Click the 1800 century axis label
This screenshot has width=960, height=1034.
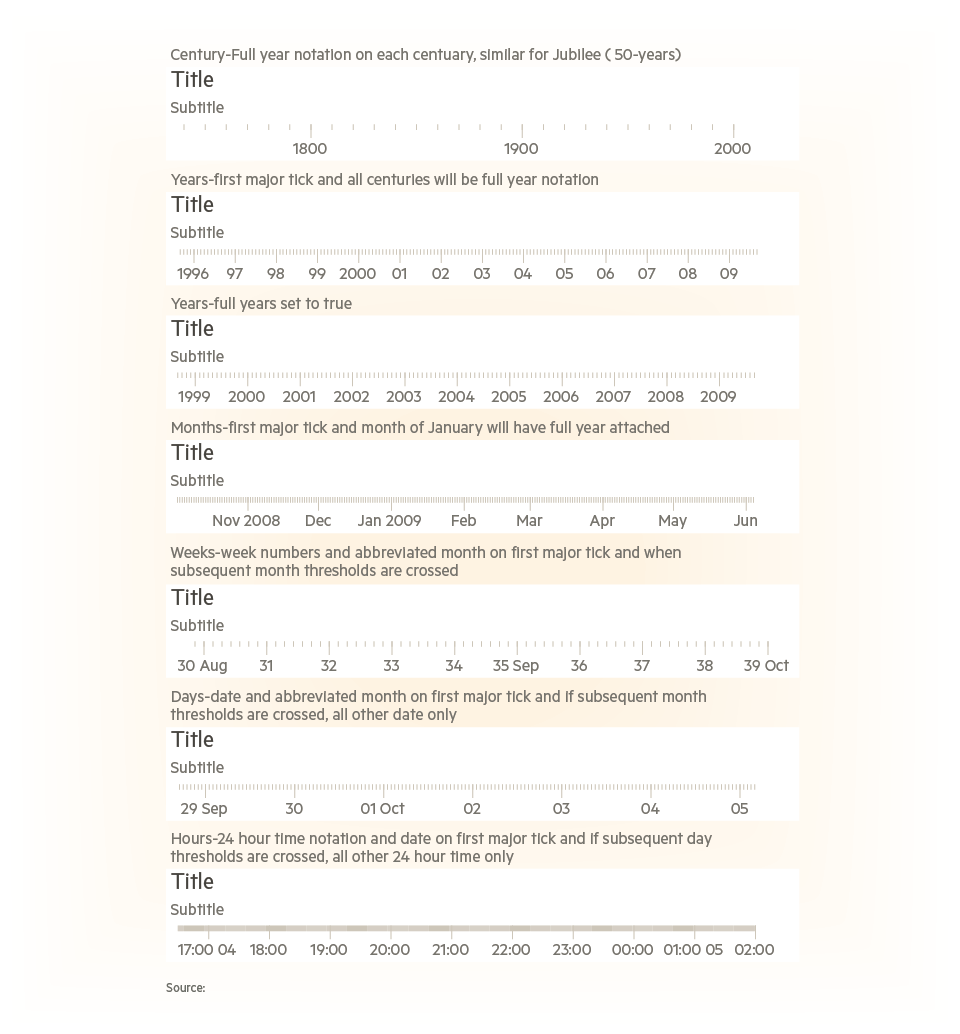click(310, 148)
